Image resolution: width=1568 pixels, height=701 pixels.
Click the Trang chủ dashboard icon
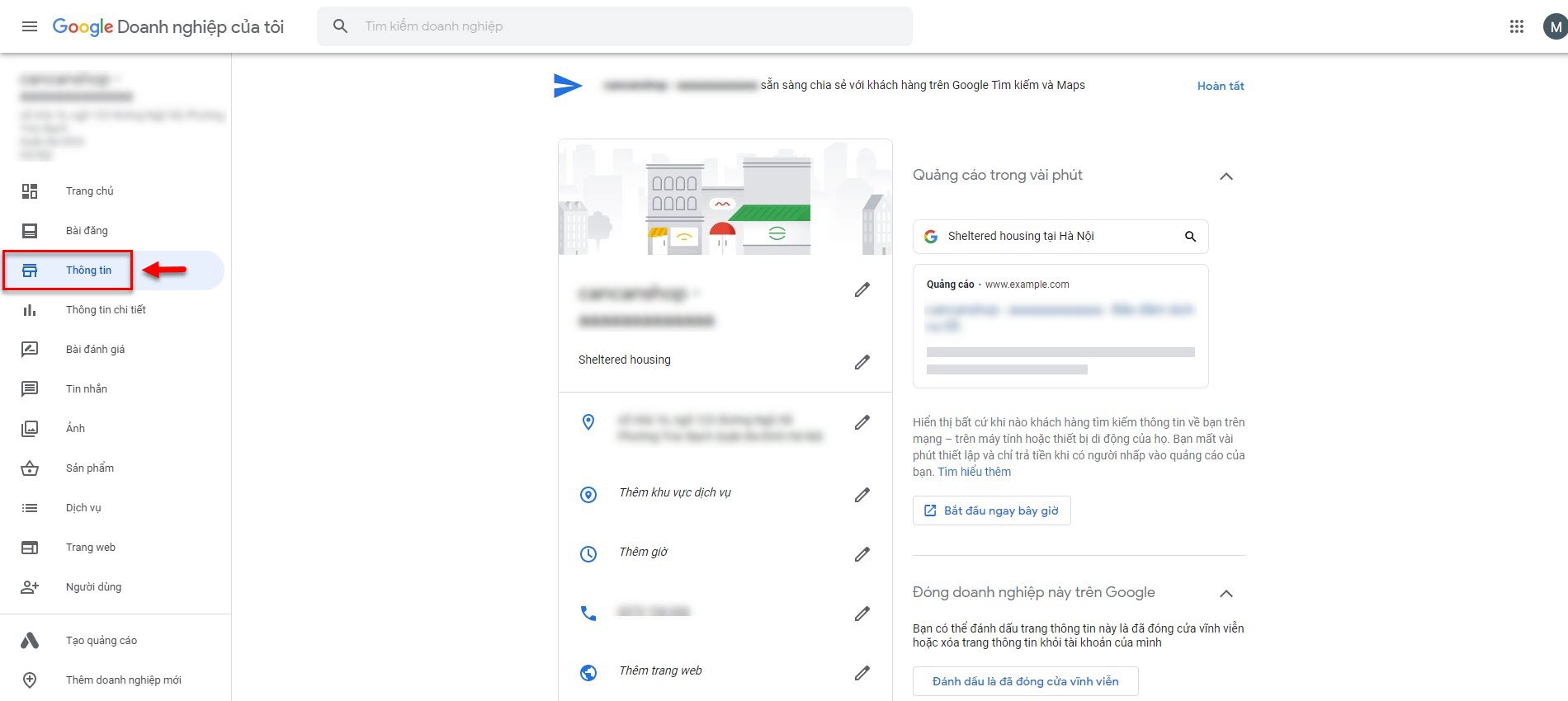[x=30, y=191]
